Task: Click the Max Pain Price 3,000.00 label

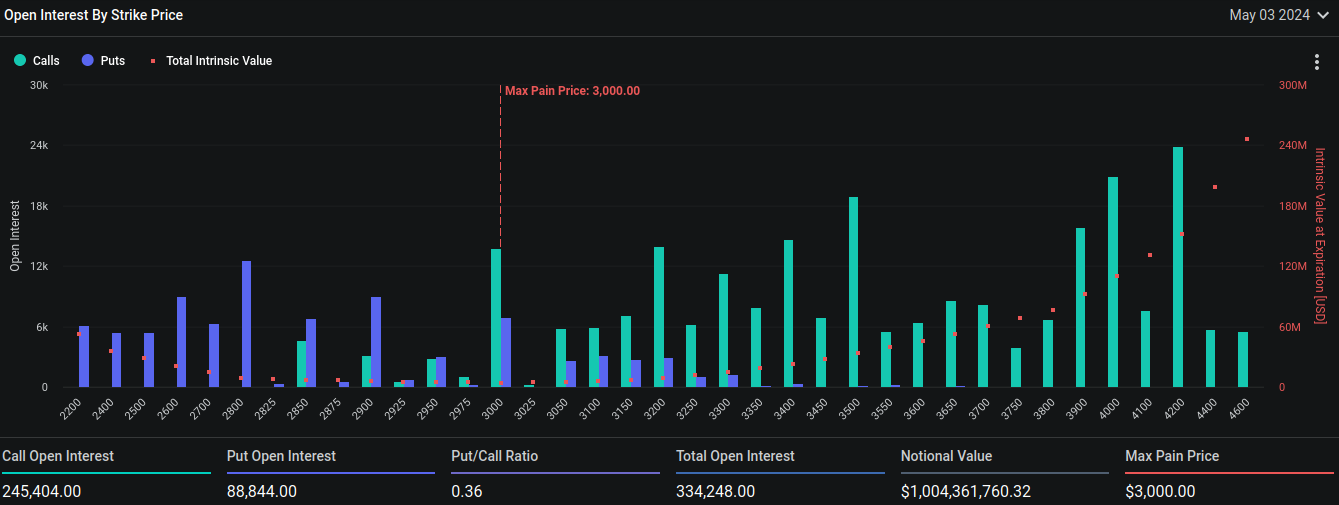Action: (572, 91)
